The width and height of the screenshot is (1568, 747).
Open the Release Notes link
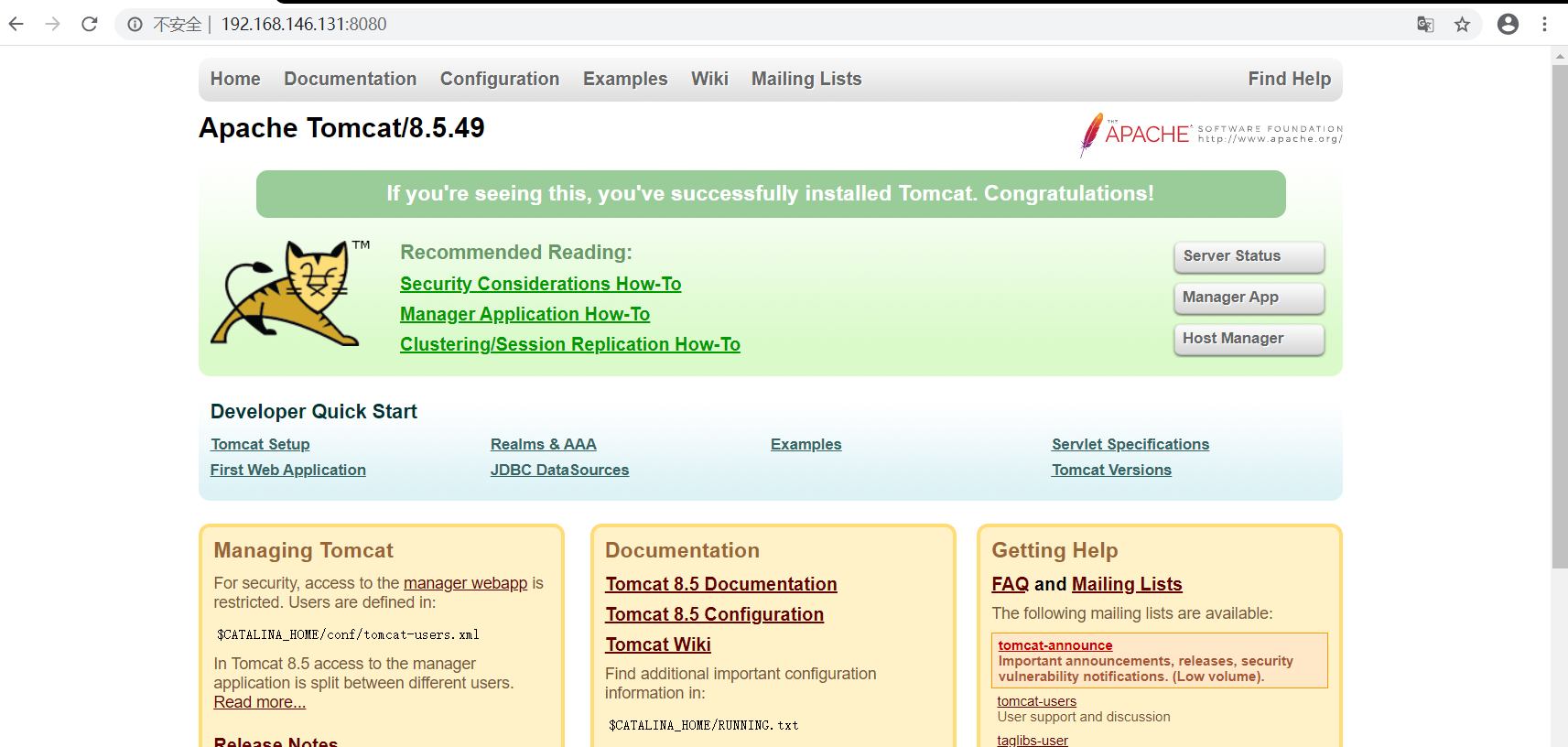(276, 742)
